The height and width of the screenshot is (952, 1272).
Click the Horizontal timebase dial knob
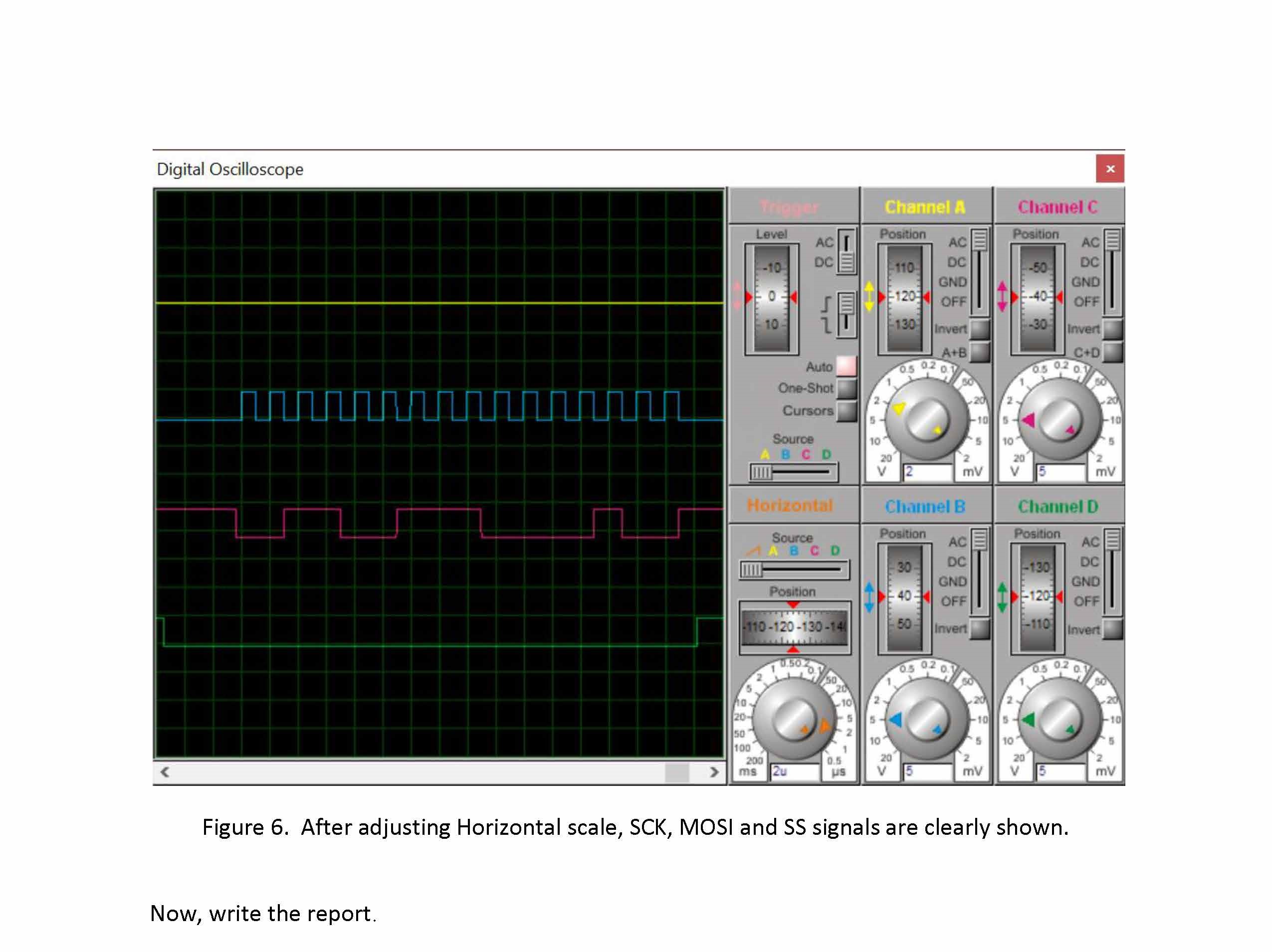click(x=794, y=719)
